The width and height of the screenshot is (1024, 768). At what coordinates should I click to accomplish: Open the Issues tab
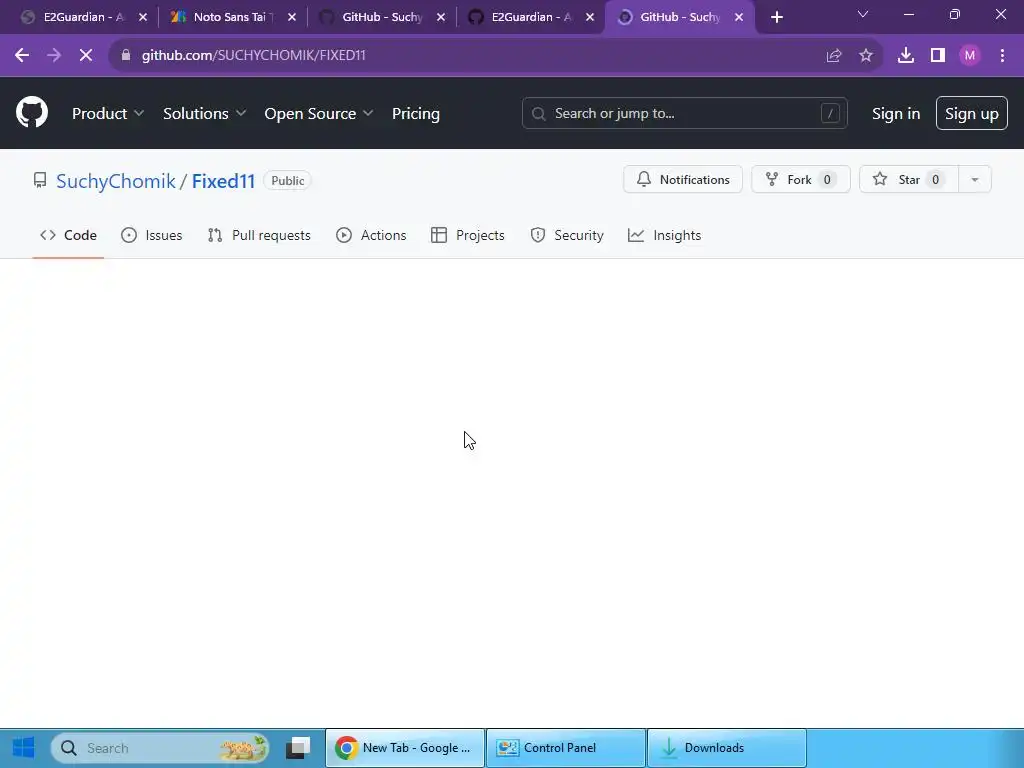click(x=152, y=235)
